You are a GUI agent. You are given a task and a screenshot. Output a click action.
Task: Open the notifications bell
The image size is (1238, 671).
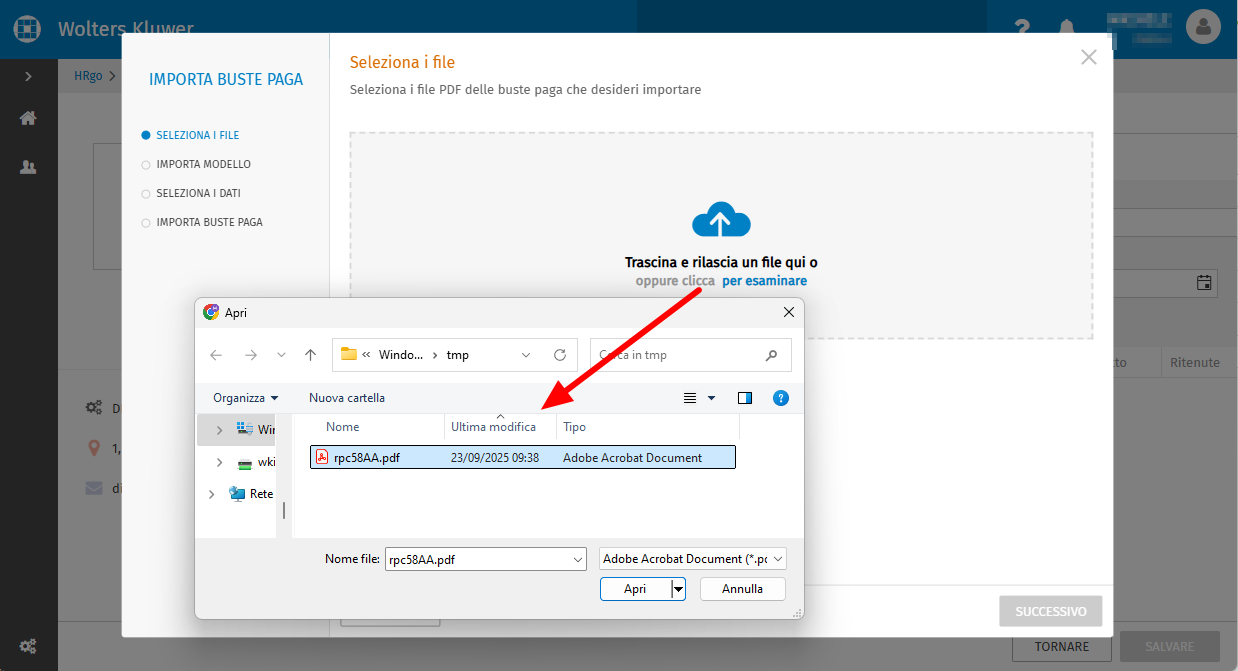1068,28
